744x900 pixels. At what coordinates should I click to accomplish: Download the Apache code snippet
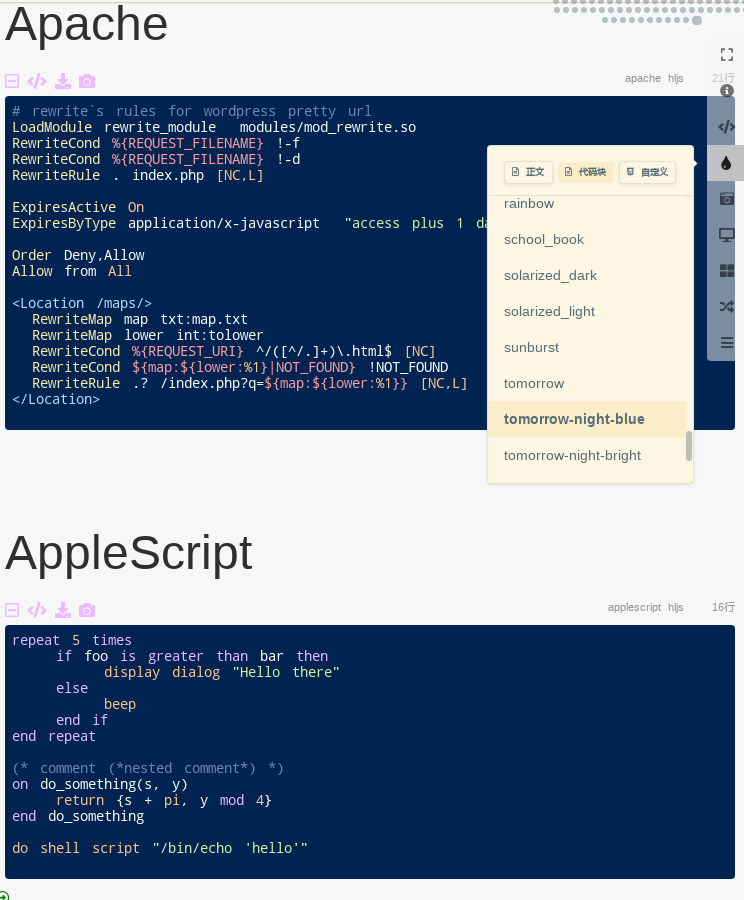pos(63,81)
